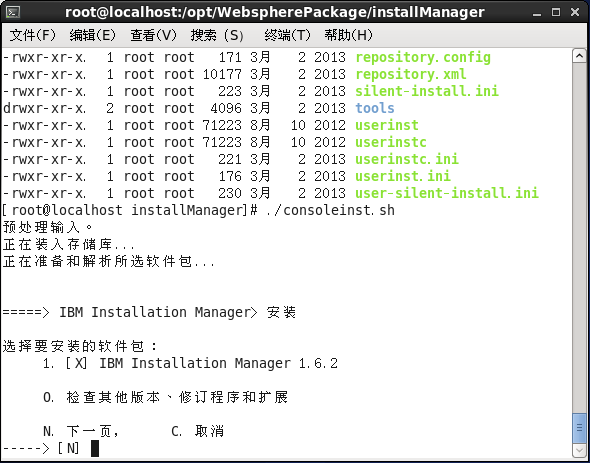Click the scrollbar down arrow
590x463 pixels.
point(579,449)
